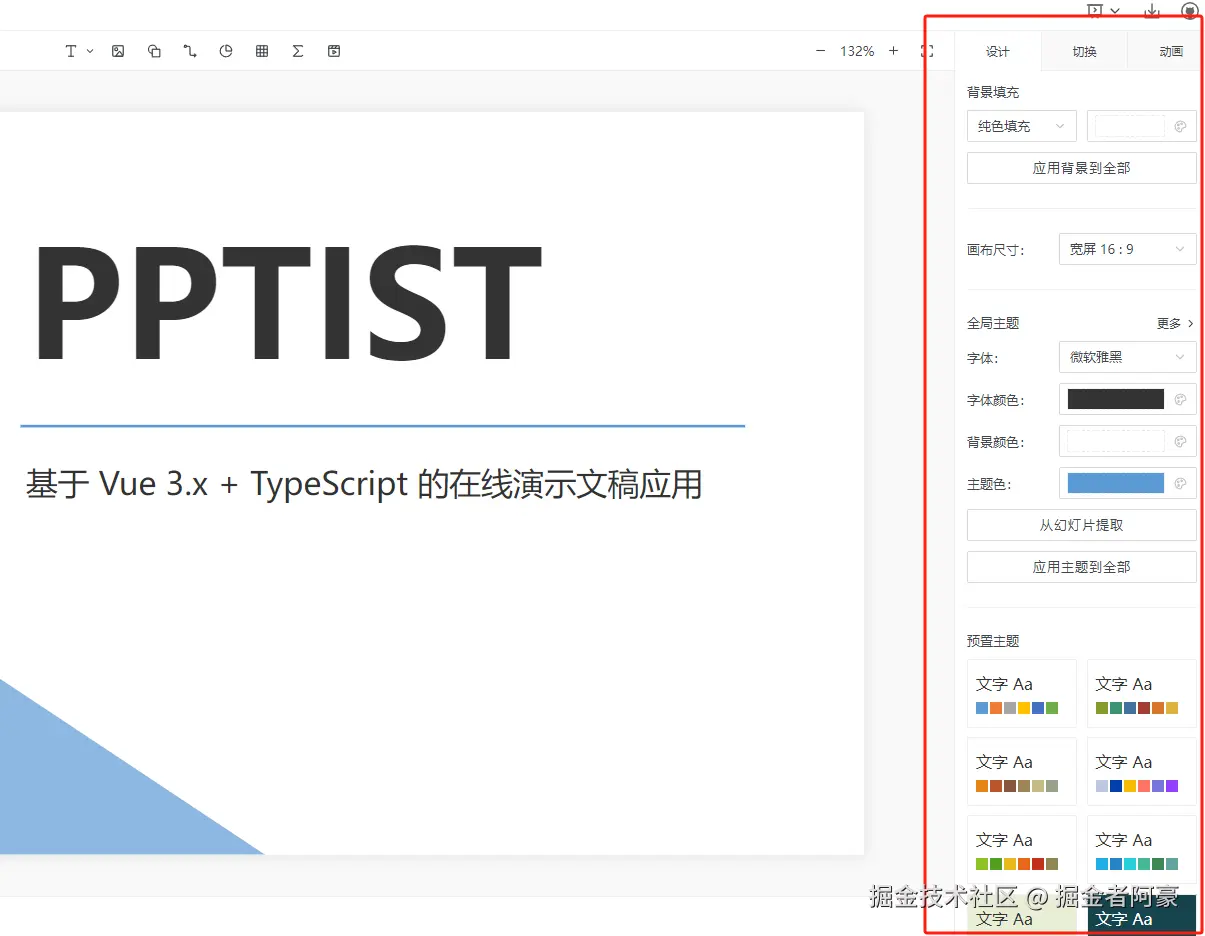This screenshot has height=936, width=1205.
Task: Select preset theme with blue-orange-gray palette
Action: (x=1022, y=693)
